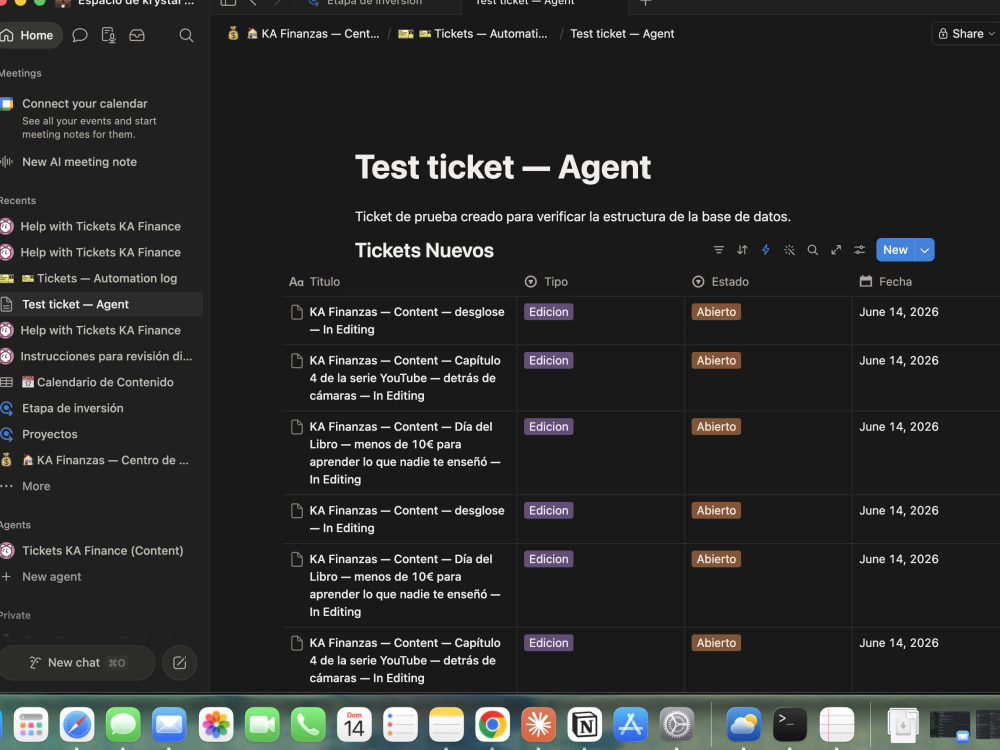This screenshot has width=1000, height=750.
Task: Click Abierto status in the topmost table row
Action: (x=716, y=312)
